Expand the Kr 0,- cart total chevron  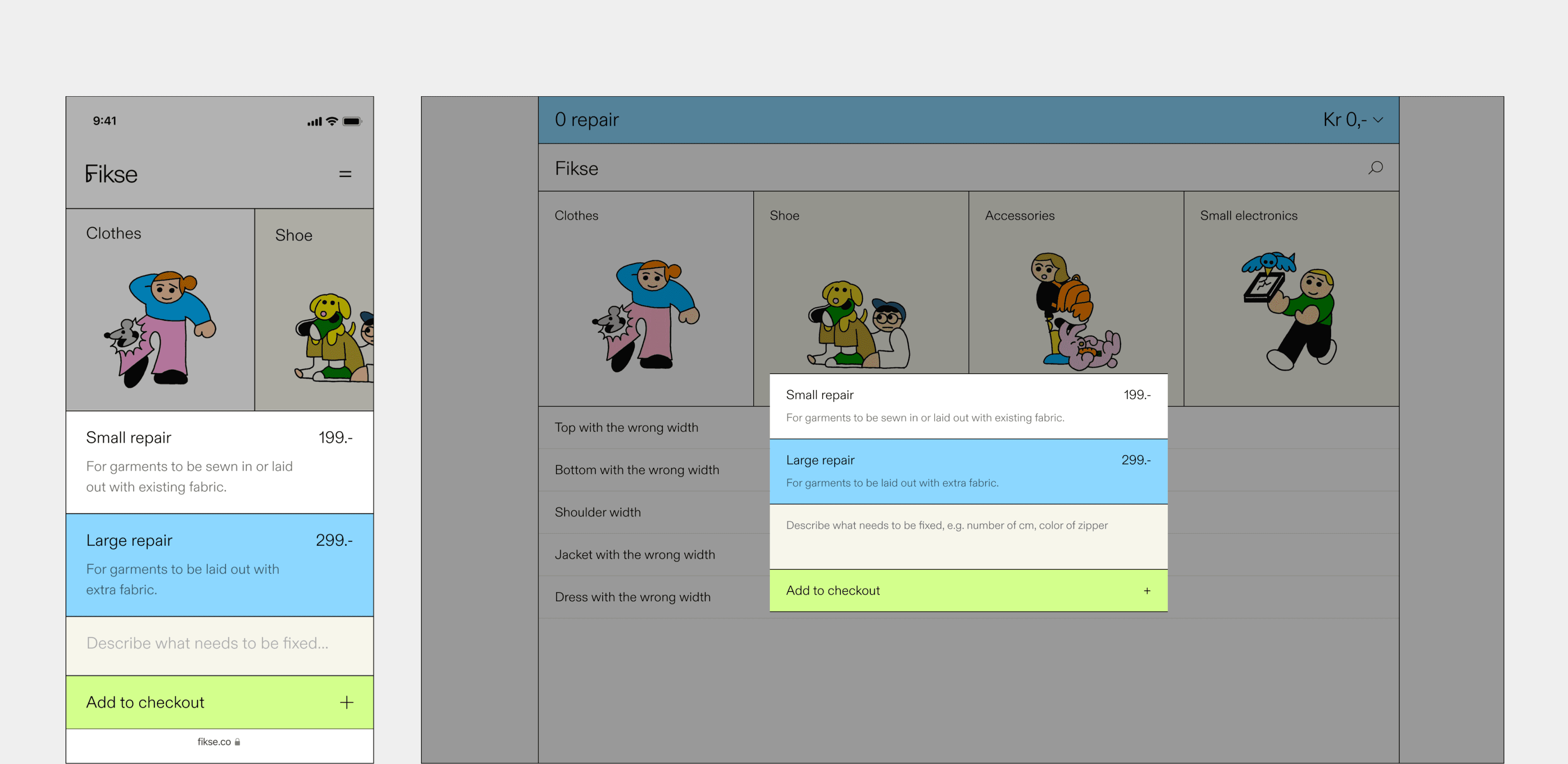coord(1378,120)
